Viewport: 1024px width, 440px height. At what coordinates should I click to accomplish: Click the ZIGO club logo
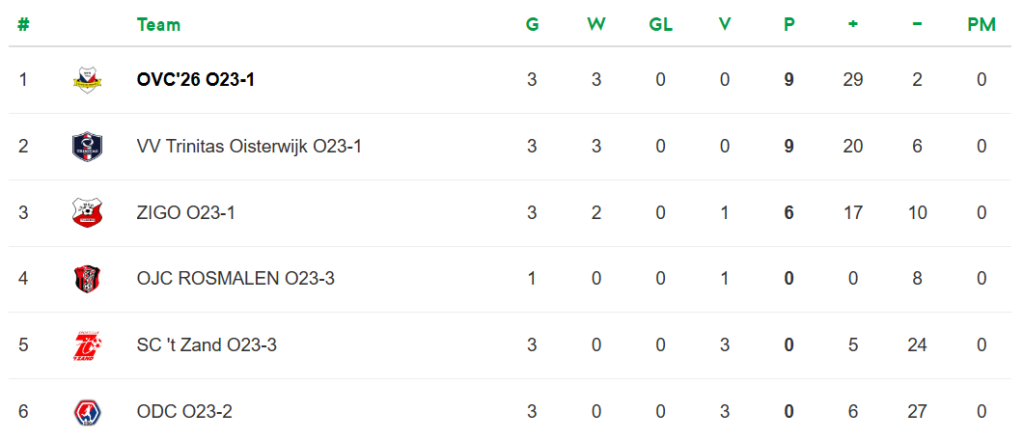(x=87, y=213)
